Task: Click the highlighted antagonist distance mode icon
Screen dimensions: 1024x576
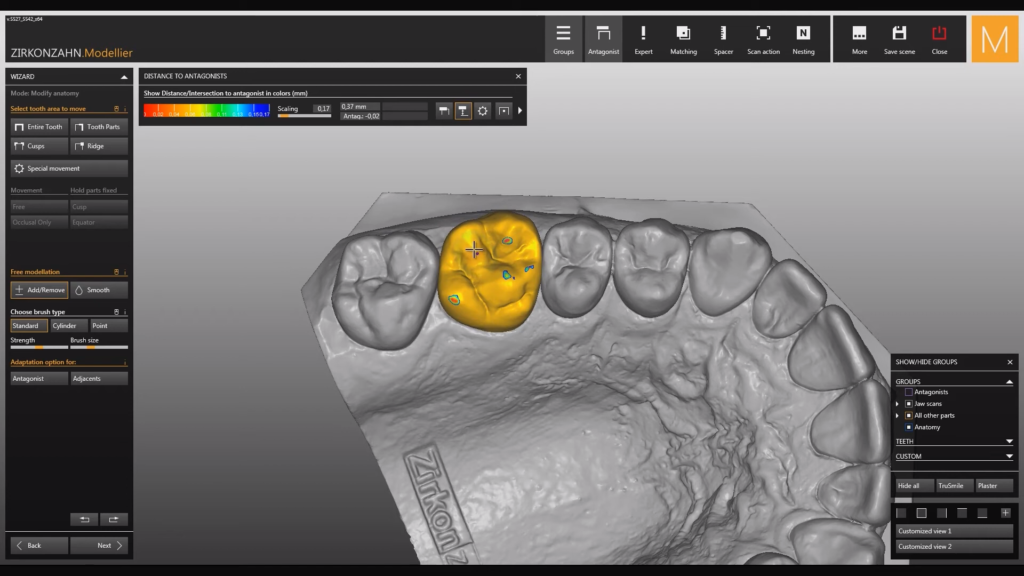Action: [x=463, y=111]
